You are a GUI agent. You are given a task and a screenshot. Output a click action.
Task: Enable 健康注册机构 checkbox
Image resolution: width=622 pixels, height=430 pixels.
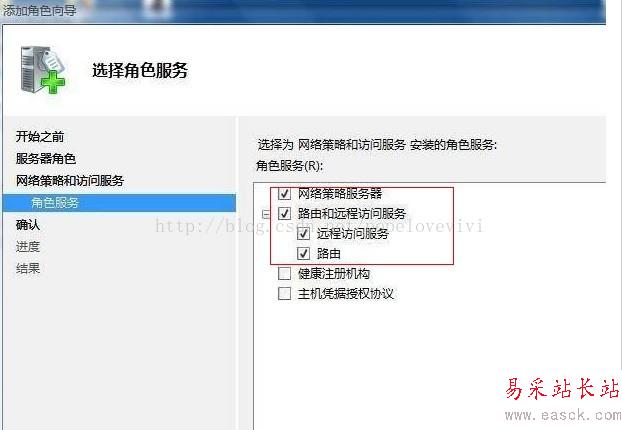coord(284,273)
